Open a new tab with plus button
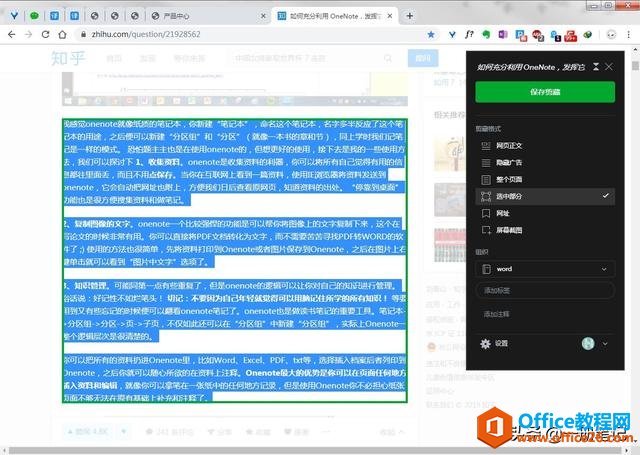The height and width of the screenshot is (455, 640). click(x=409, y=16)
